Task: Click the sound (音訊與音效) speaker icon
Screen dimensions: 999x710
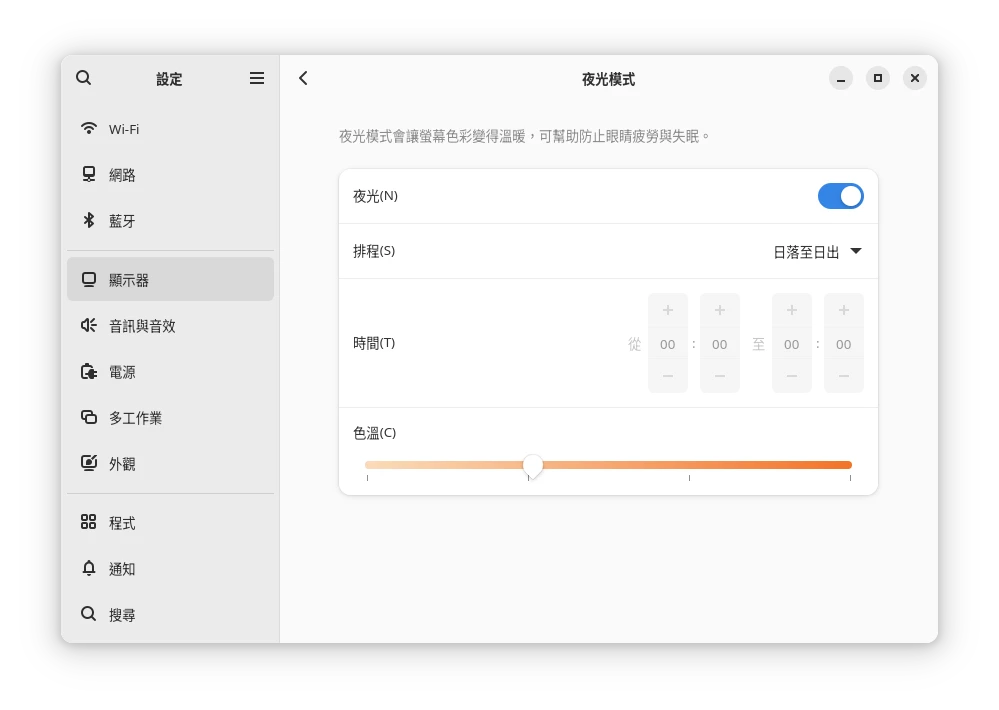Action: [89, 326]
